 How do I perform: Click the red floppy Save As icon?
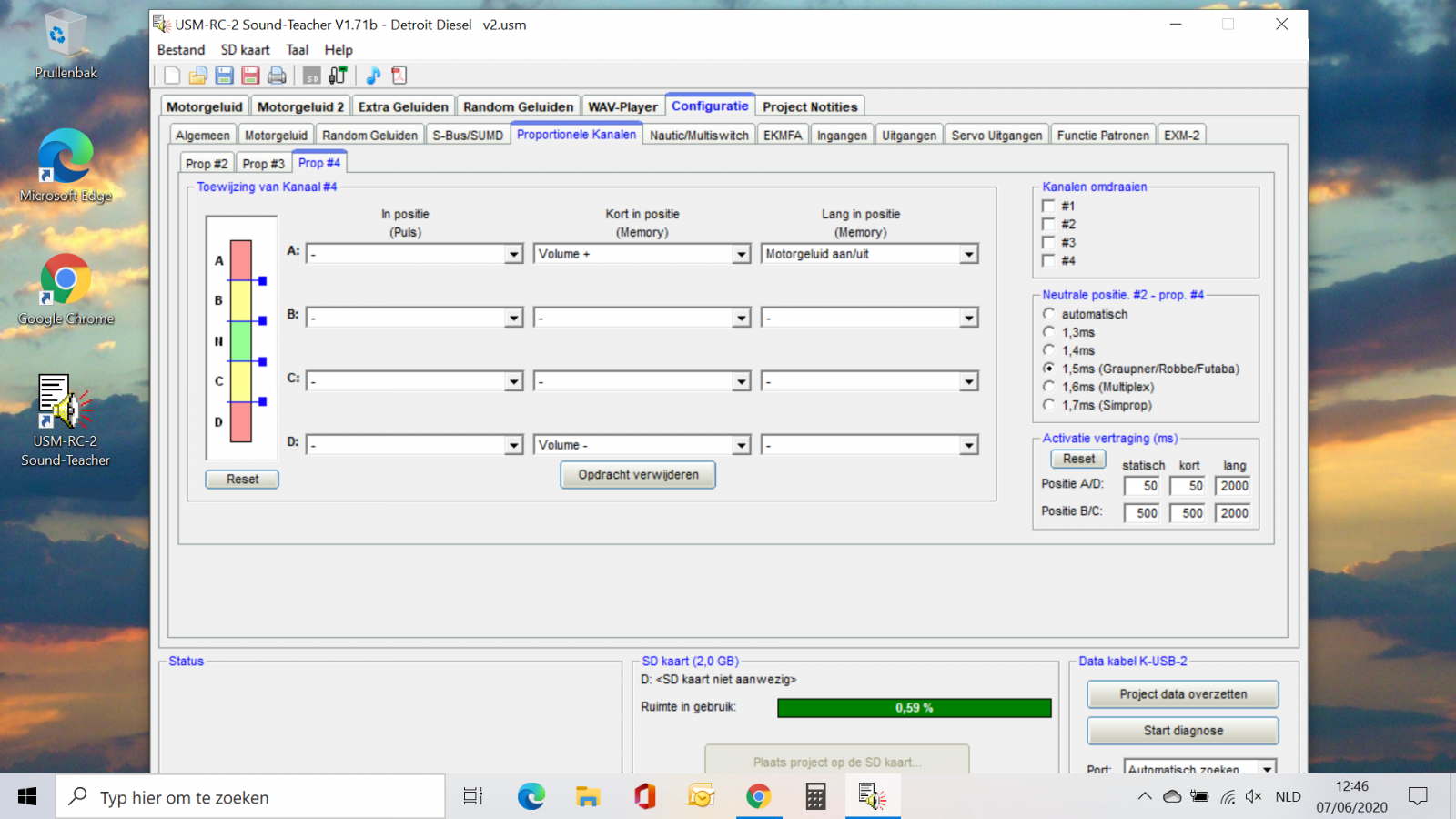[250, 76]
